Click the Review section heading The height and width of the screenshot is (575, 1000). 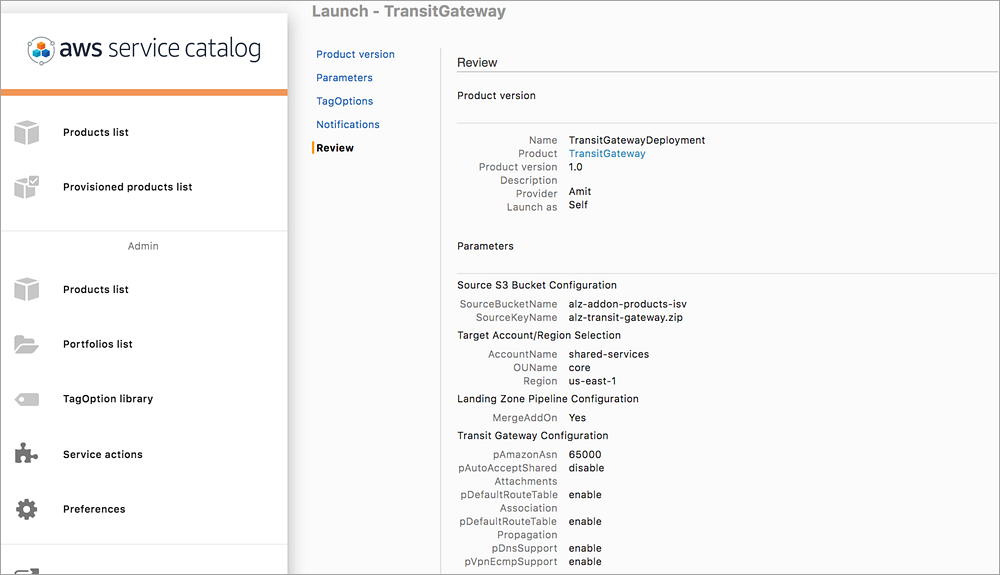[477, 62]
